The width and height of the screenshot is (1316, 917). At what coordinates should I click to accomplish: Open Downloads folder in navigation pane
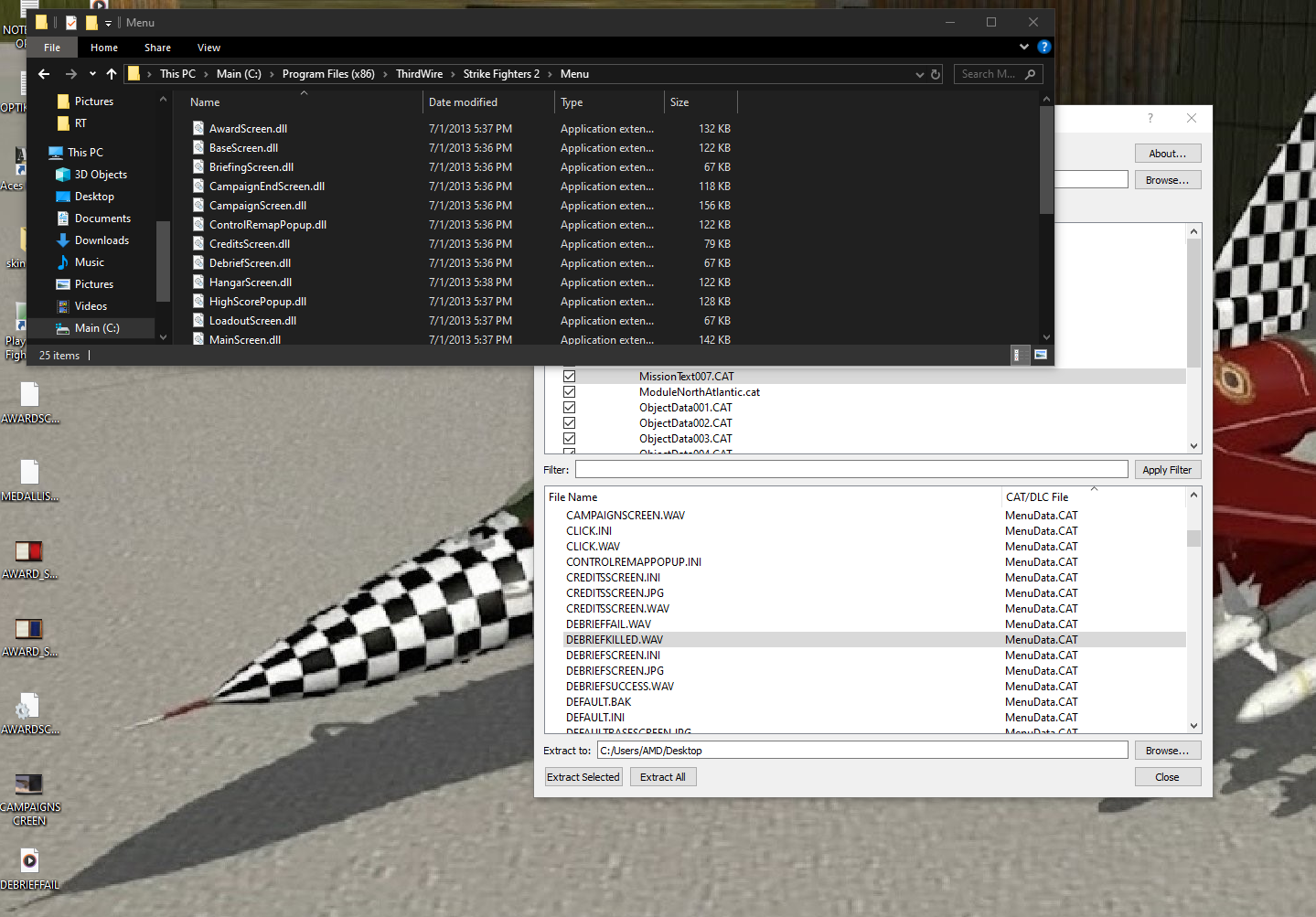(x=102, y=240)
